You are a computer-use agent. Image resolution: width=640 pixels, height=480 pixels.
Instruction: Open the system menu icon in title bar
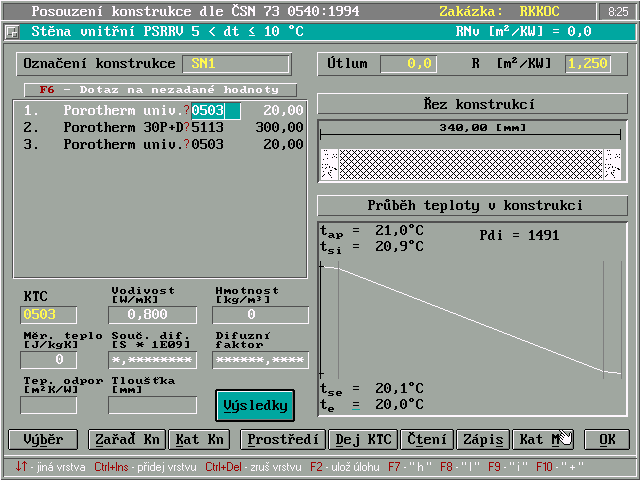[12, 31]
